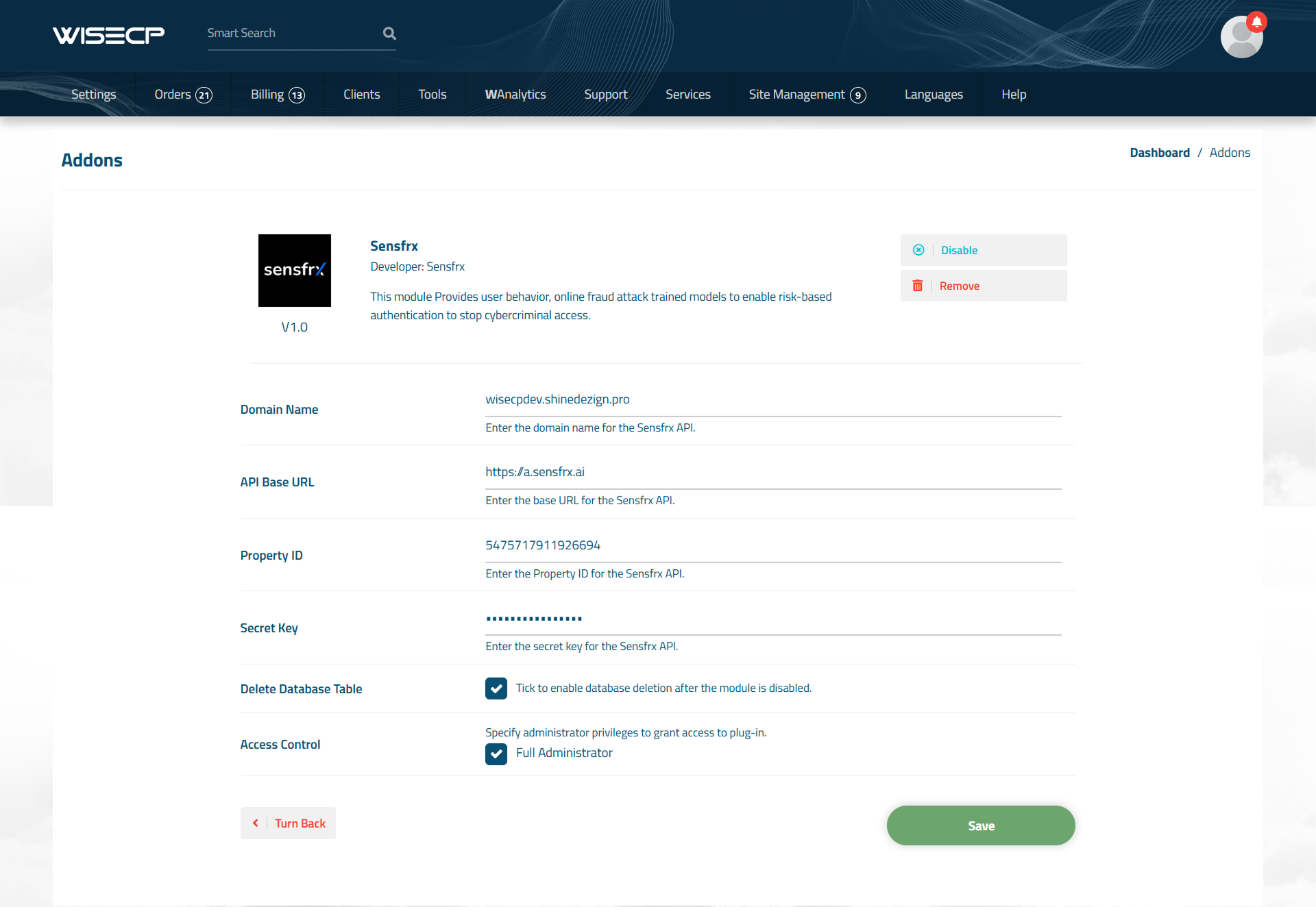Viewport: 1316px width, 907px height.
Task: Click the Sensfrx addon logo thumbnail
Action: click(294, 271)
